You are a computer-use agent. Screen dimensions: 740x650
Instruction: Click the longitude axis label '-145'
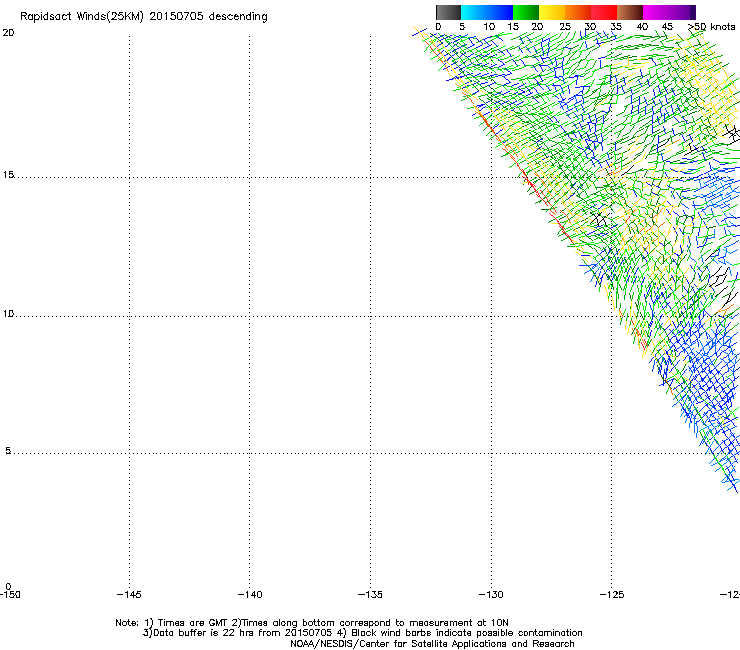(x=129, y=594)
